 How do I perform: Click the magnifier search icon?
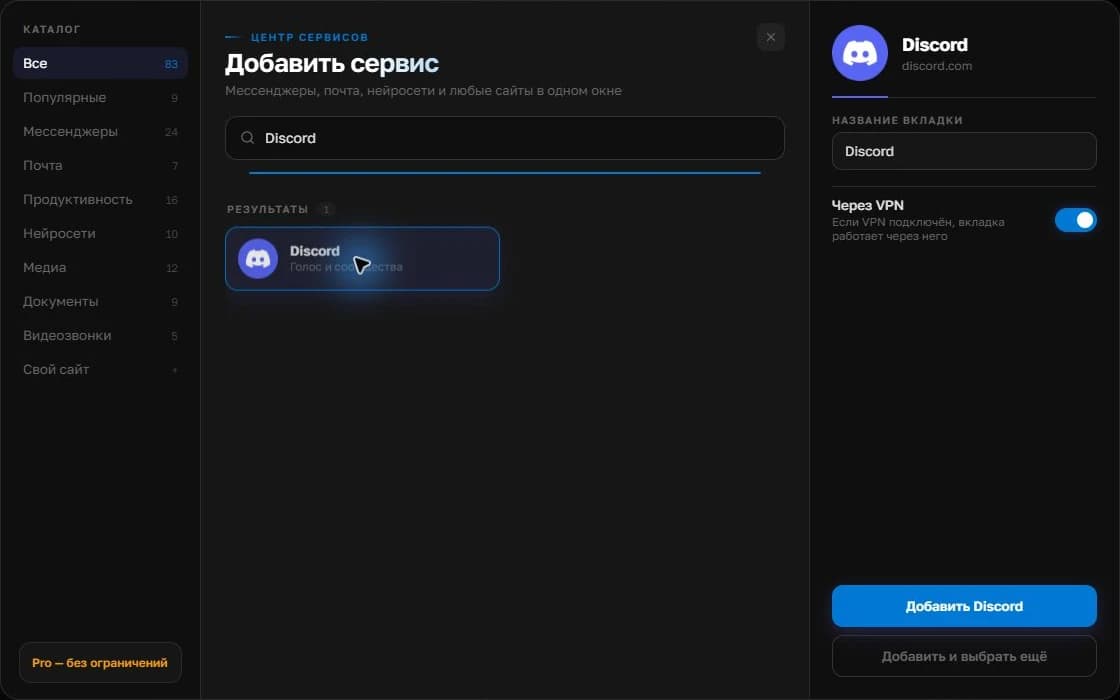coord(247,138)
